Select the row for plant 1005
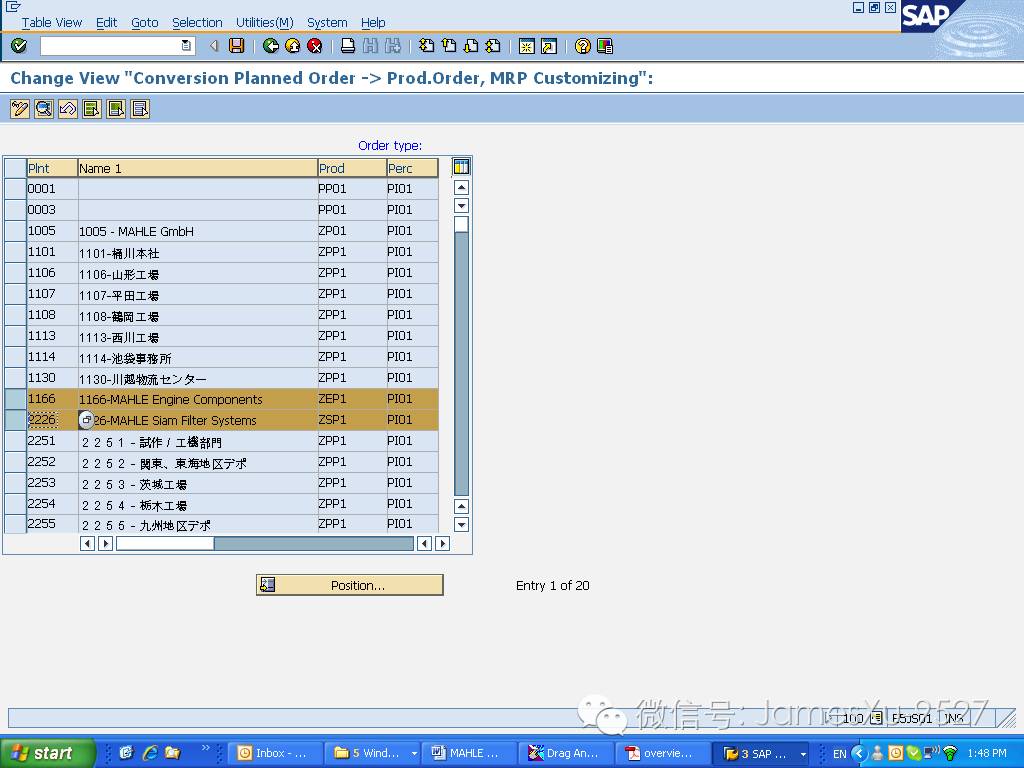1024x768 pixels. tap(15, 231)
